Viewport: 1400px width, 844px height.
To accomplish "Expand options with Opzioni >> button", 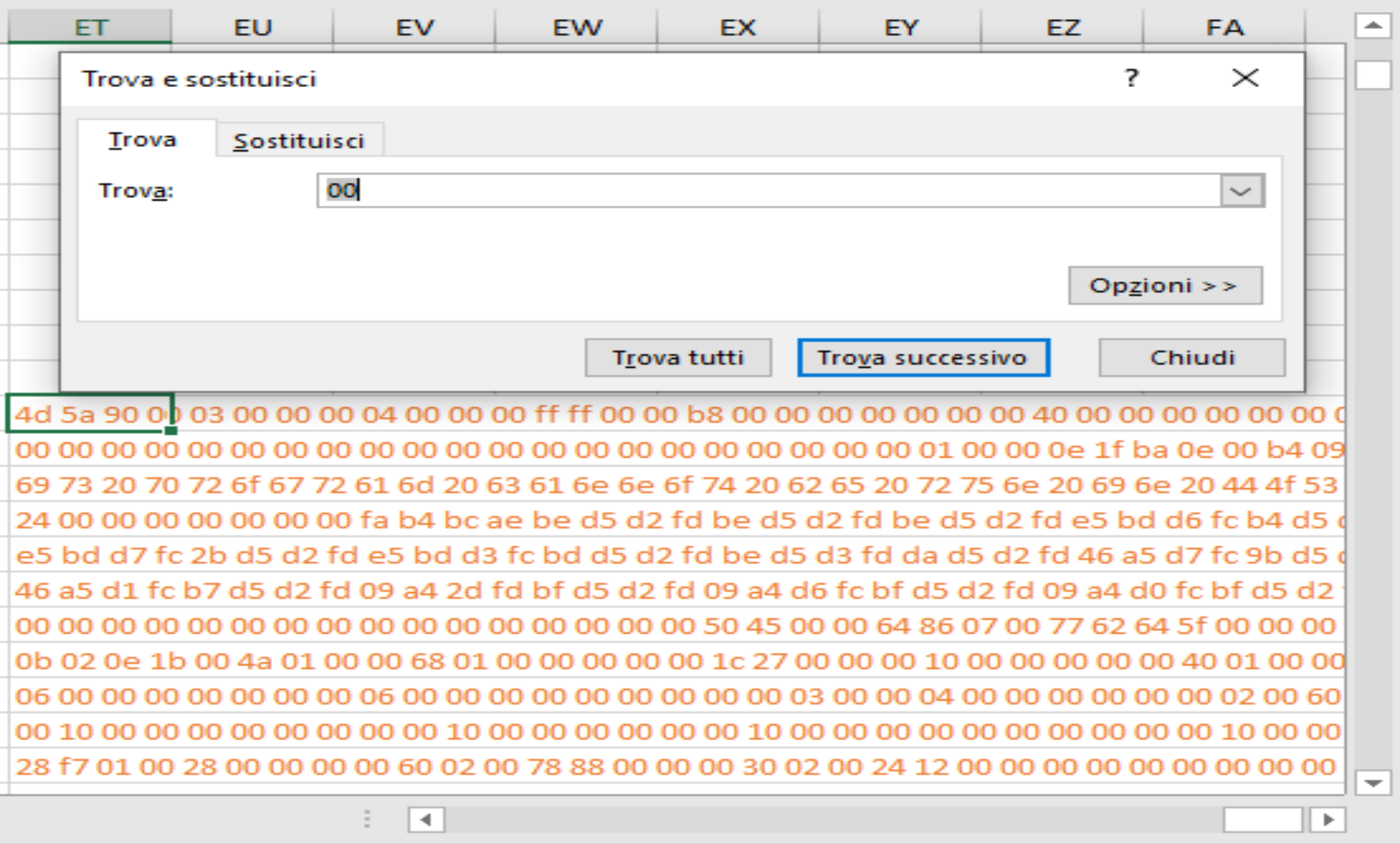I will coord(1165,285).
